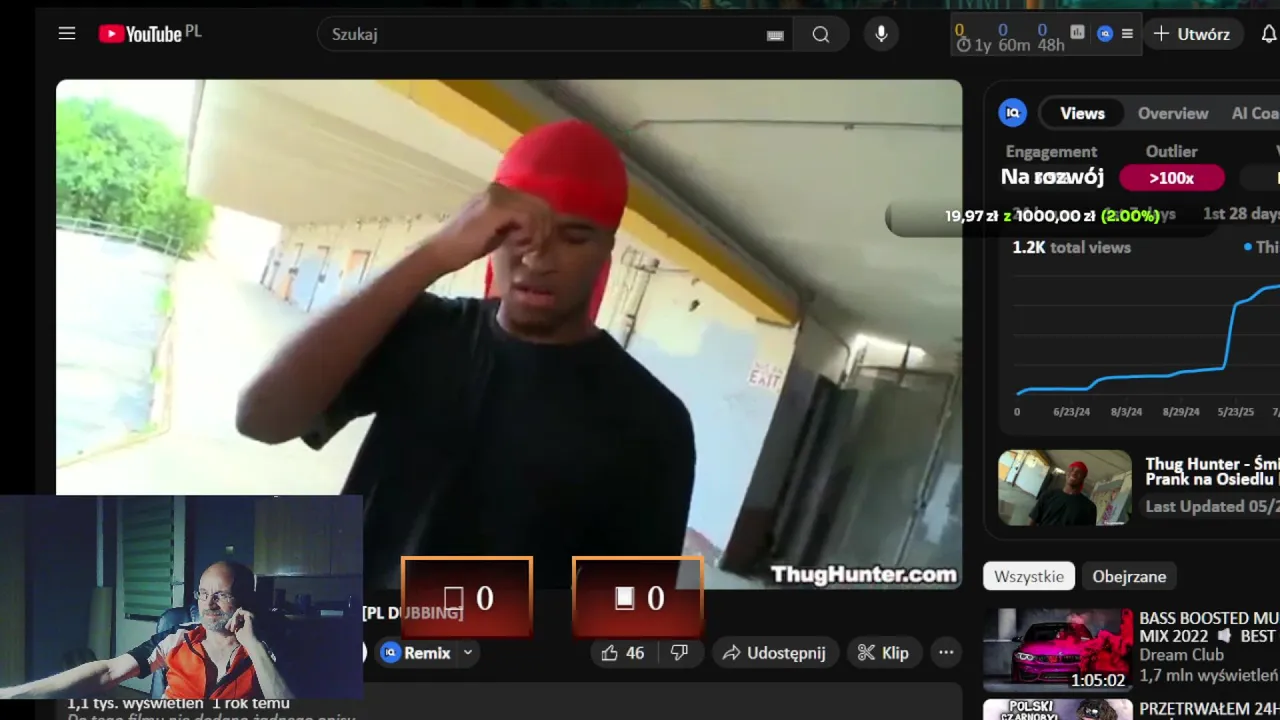Click the stopwatch icon in vidIQ header bar
Screen dimensions: 1280x720
point(963,45)
